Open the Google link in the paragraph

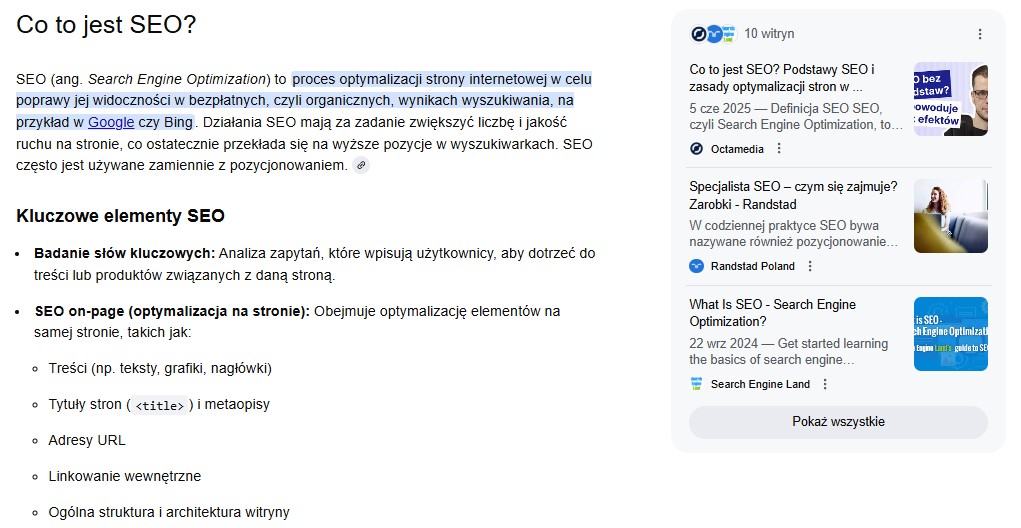tap(111, 122)
